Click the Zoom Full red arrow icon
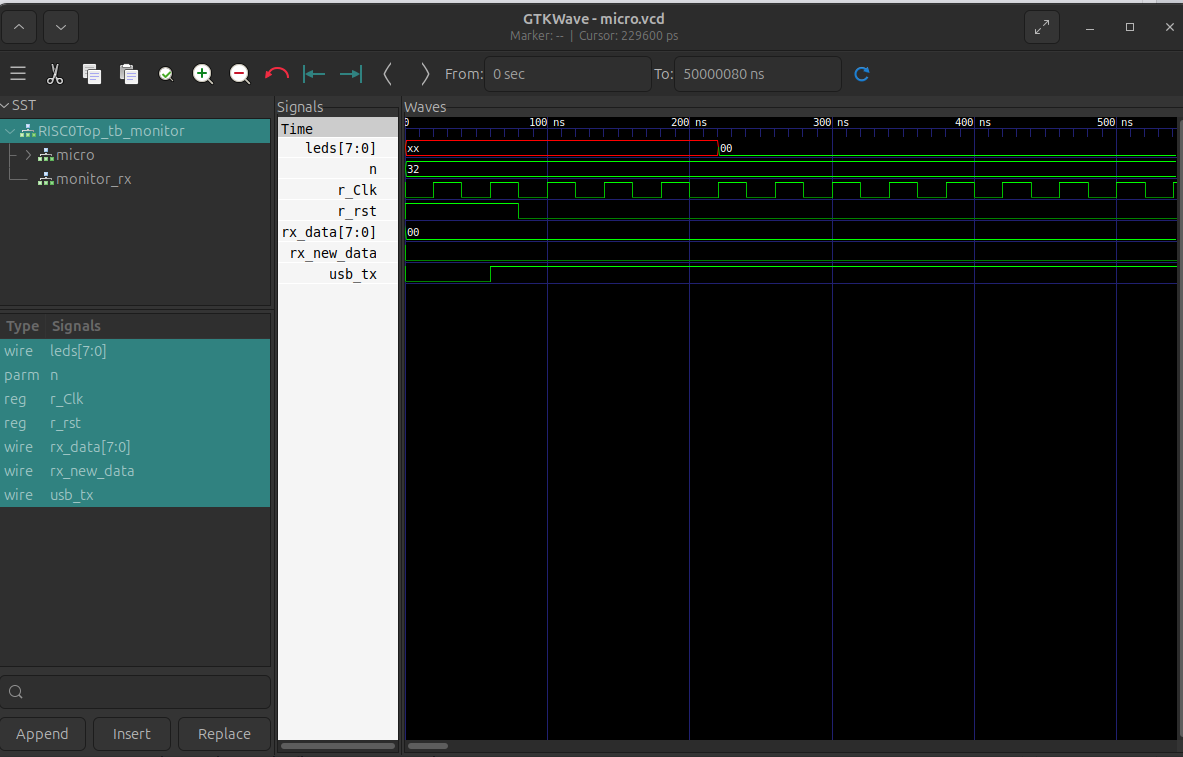Screen dimensions: 1183x757 click(x=276, y=73)
